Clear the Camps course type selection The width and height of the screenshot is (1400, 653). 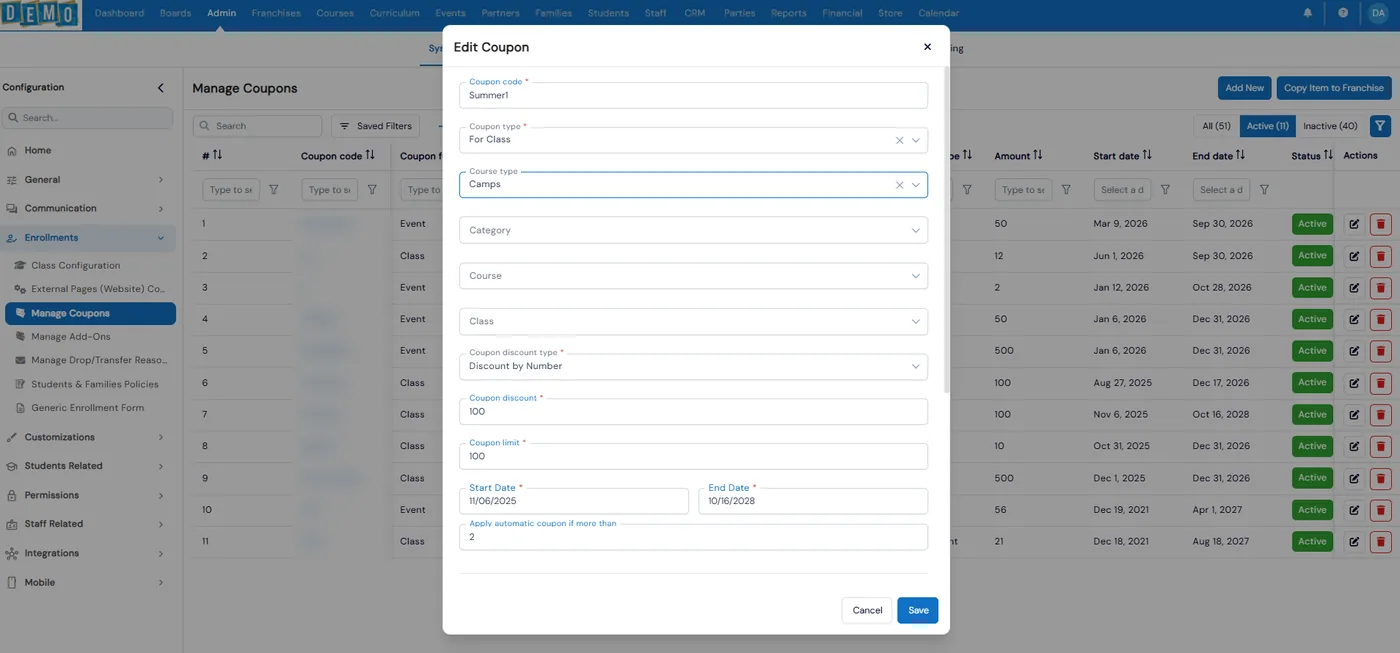coord(899,185)
